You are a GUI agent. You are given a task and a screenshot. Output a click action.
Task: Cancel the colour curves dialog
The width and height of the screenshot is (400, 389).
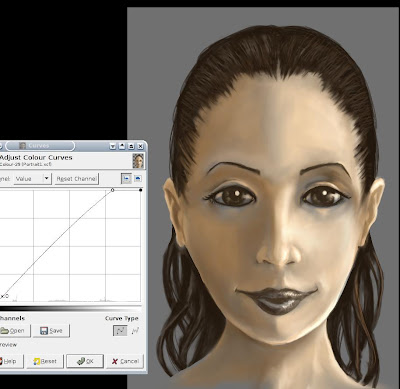125,361
